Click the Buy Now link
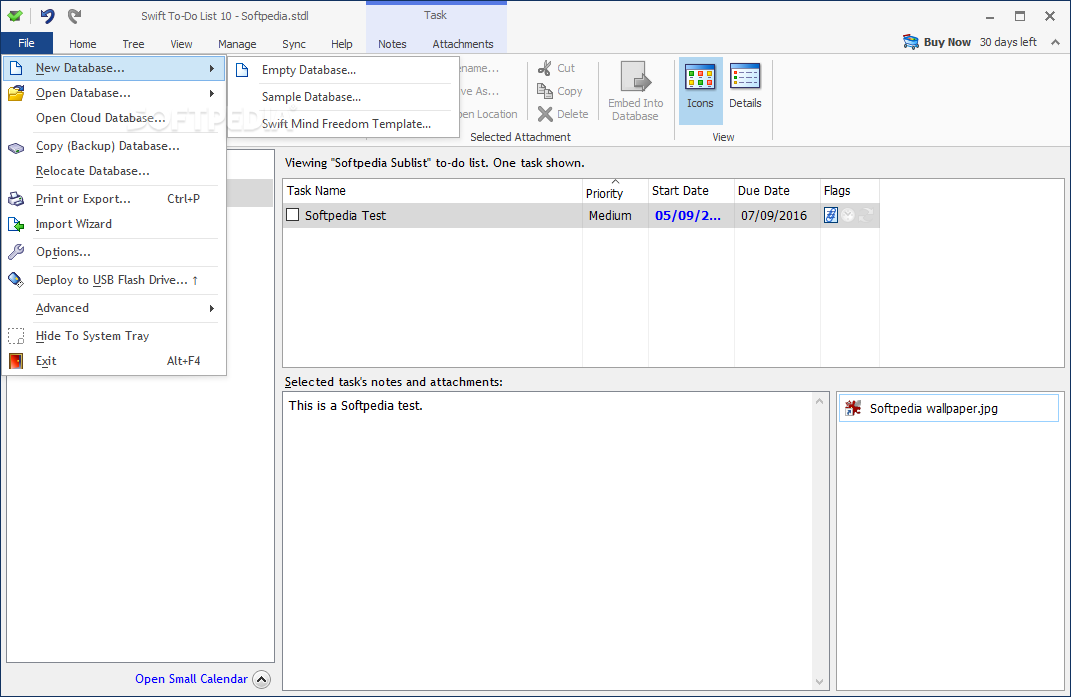The height and width of the screenshot is (697, 1071). [x=947, y=42]
